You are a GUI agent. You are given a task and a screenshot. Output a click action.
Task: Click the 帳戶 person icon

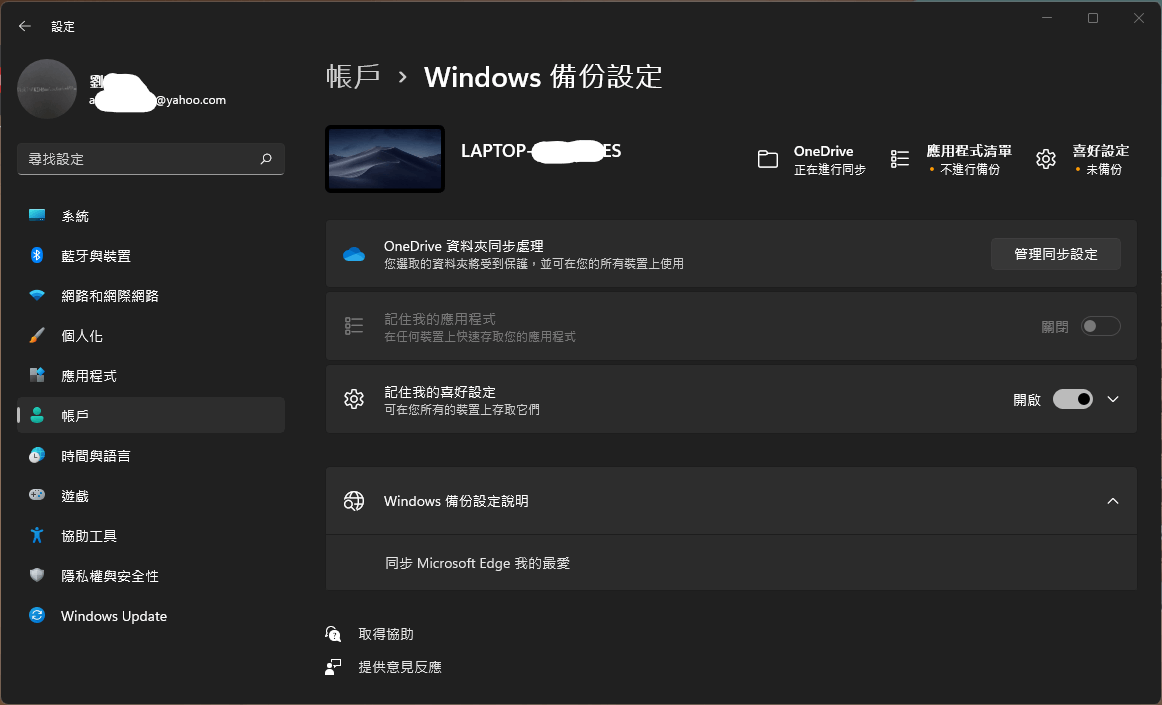pyautogui.click(x=37, y=415)
